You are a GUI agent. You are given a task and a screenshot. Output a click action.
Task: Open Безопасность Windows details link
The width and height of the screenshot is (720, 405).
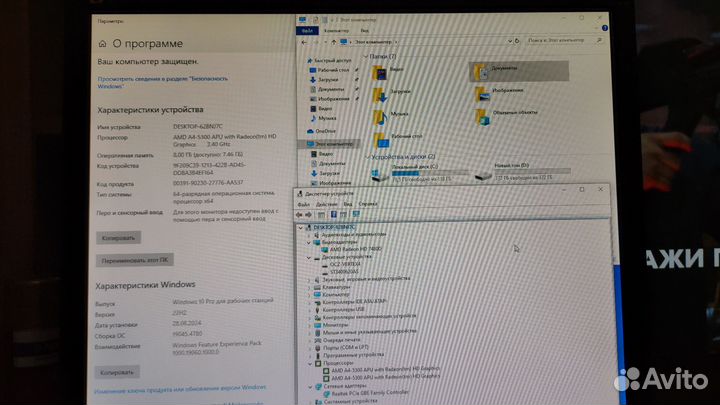click(163, 82)
